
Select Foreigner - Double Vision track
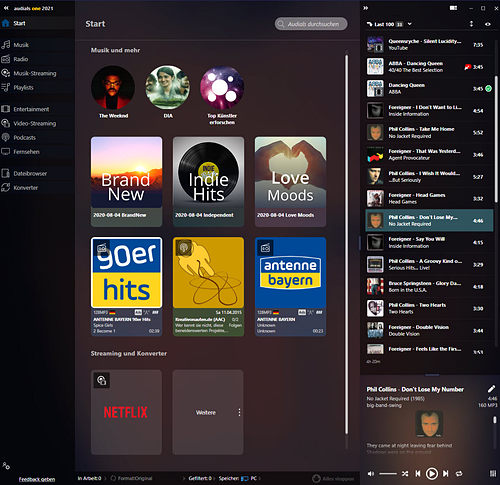[x=429, y=331]
